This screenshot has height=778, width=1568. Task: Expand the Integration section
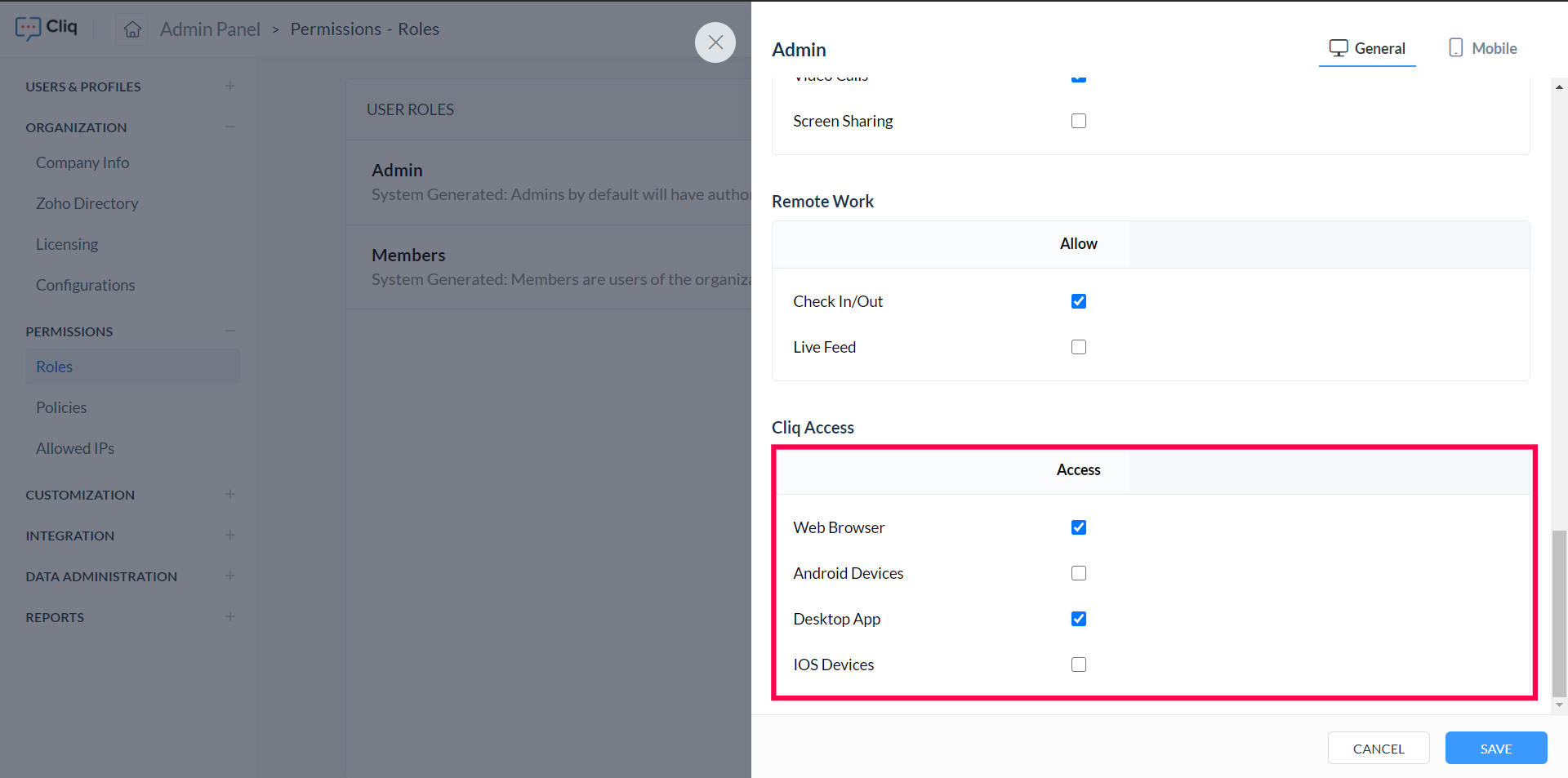(x=230, y=535)
